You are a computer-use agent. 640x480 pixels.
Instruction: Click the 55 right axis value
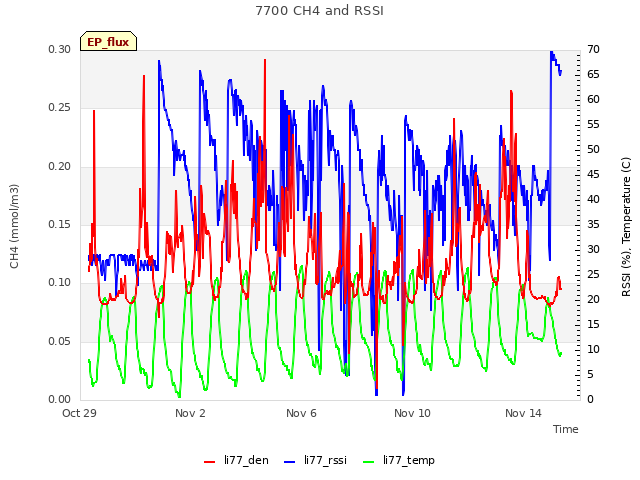point(593,124)
